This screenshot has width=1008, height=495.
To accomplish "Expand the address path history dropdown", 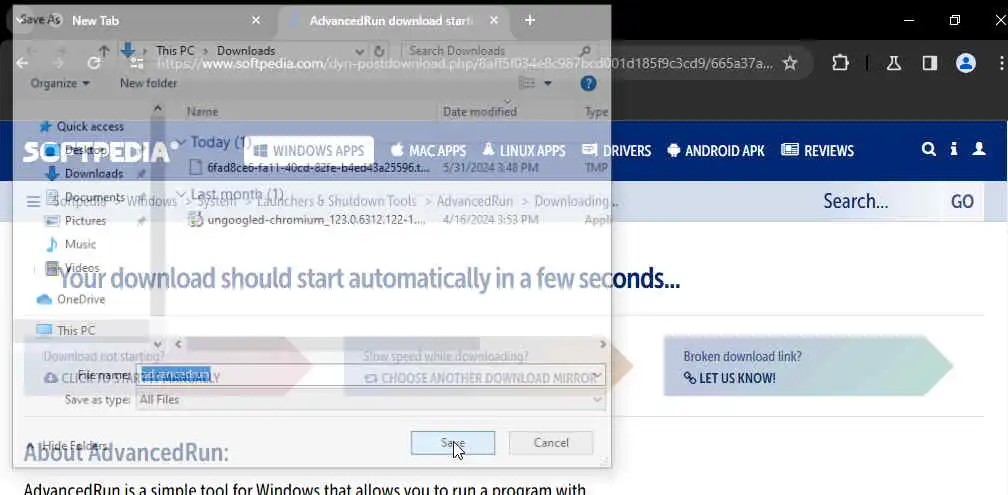I will click(359, 51).
